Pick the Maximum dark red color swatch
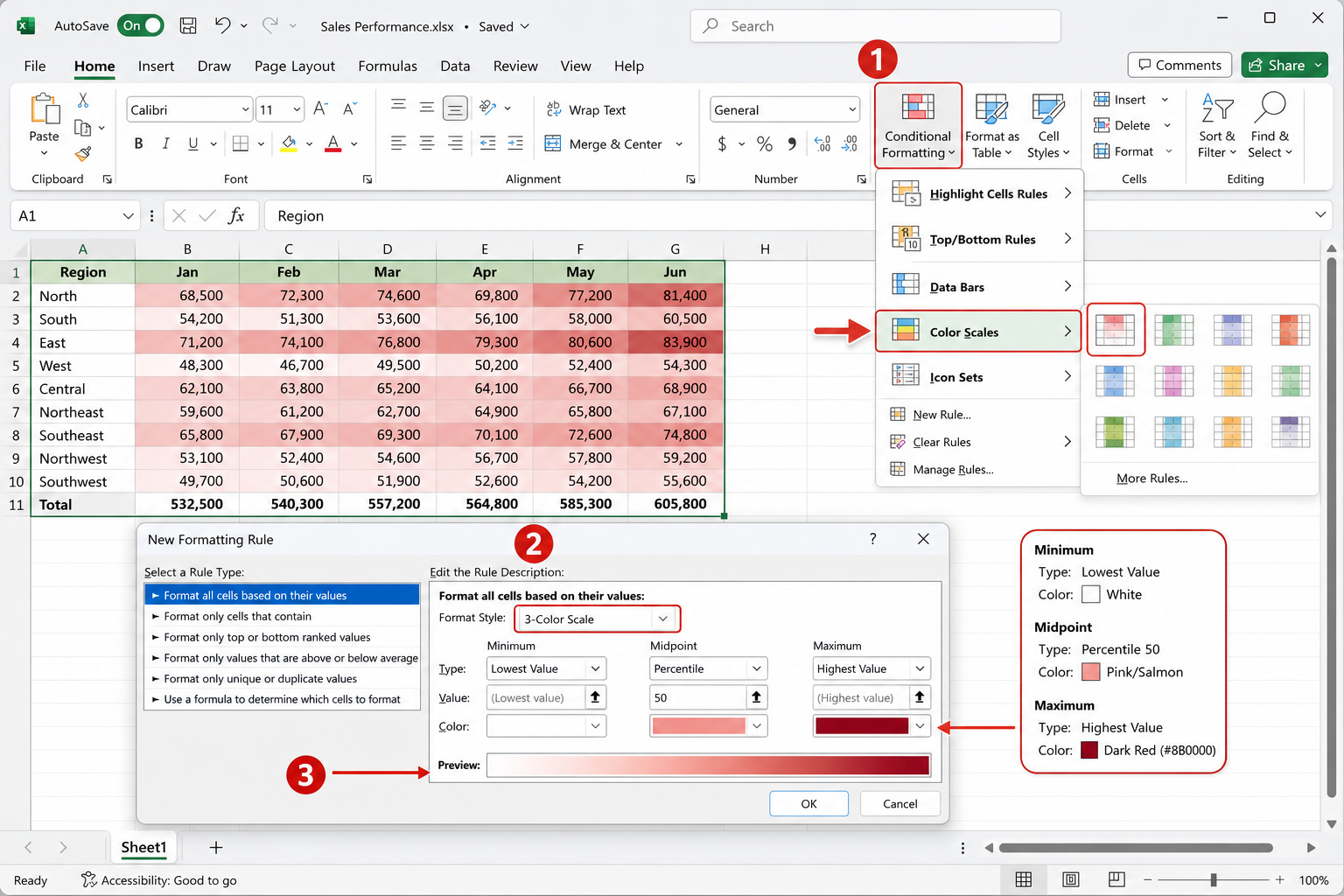Viewport: 1344px width, 896px height. [x=871, y=725]
